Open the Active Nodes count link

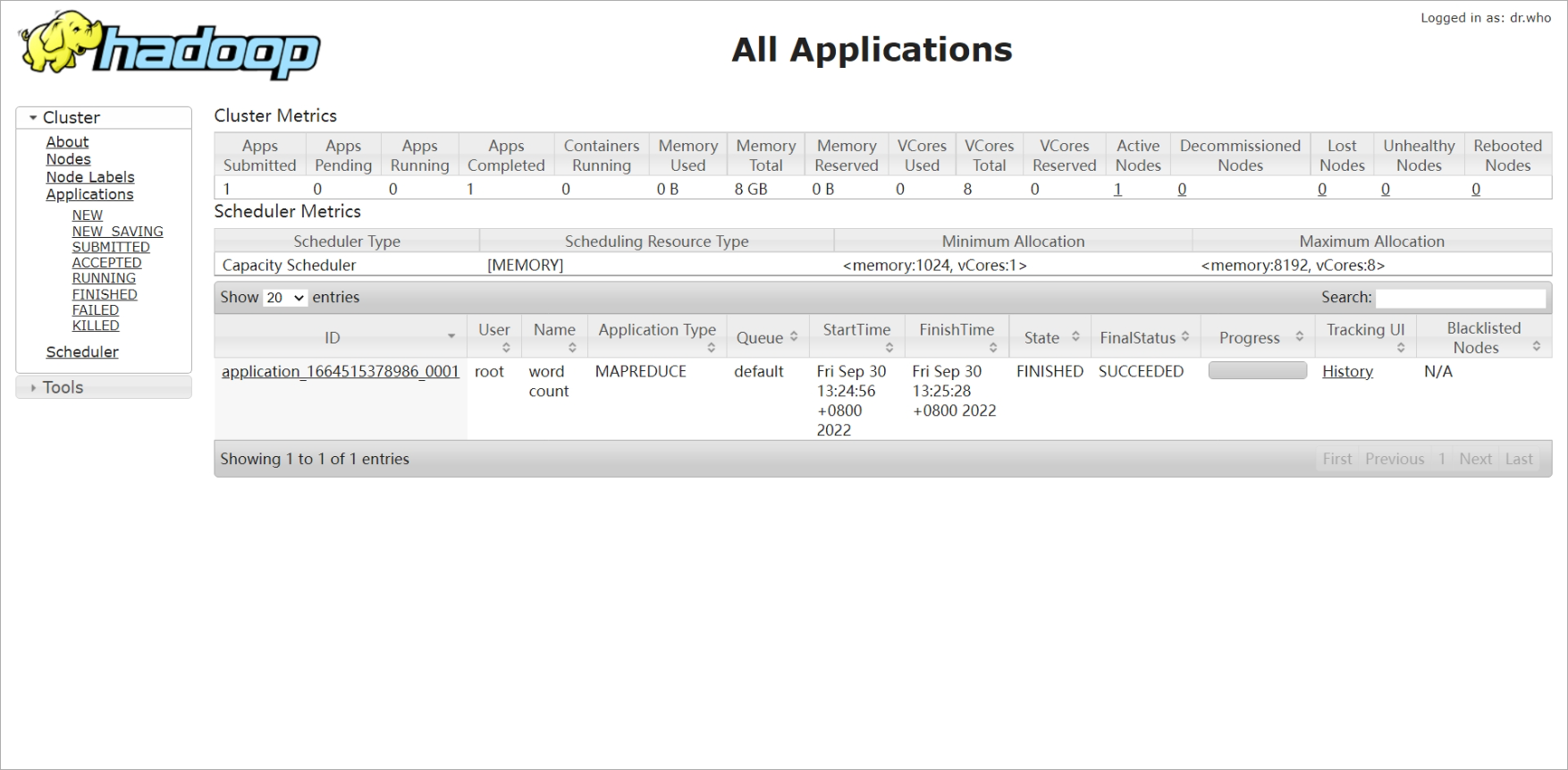(1117, 190)
